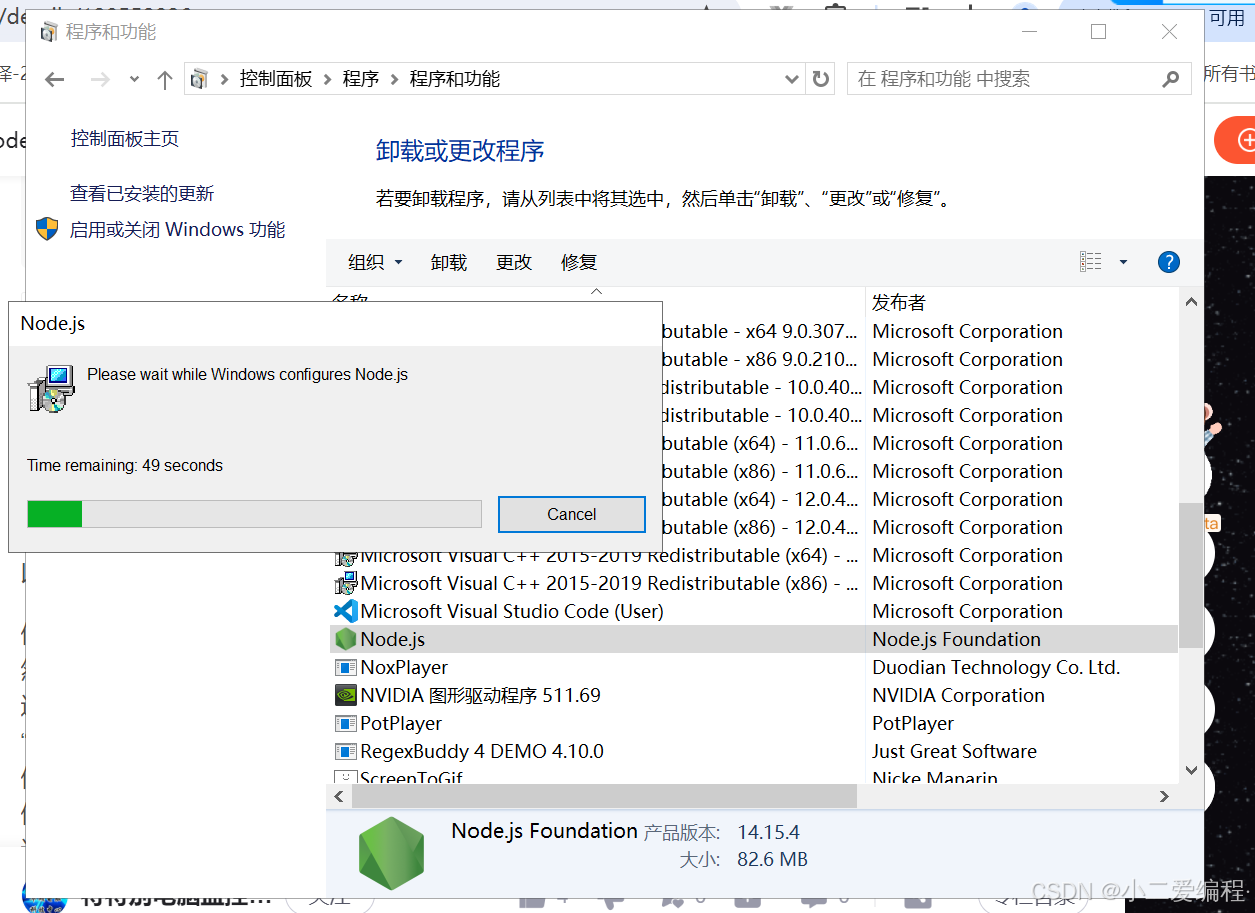Image resolution: width=1255 pixels, height=913 pixels.
Task: Select NVIDIA 图形驱动程序 511.69 row
Action: (754, 695)
